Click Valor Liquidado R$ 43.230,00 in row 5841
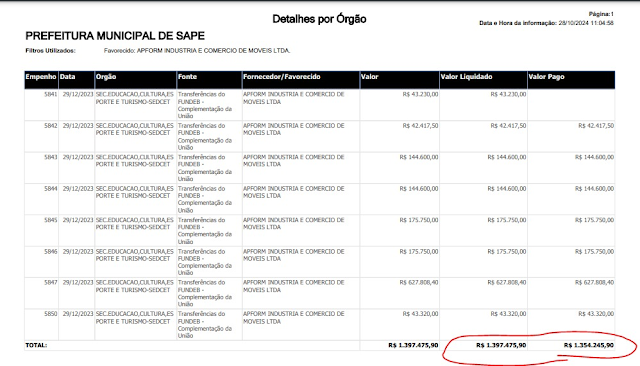Viewport: 640px width, 366px height. [x=508, y=94]
